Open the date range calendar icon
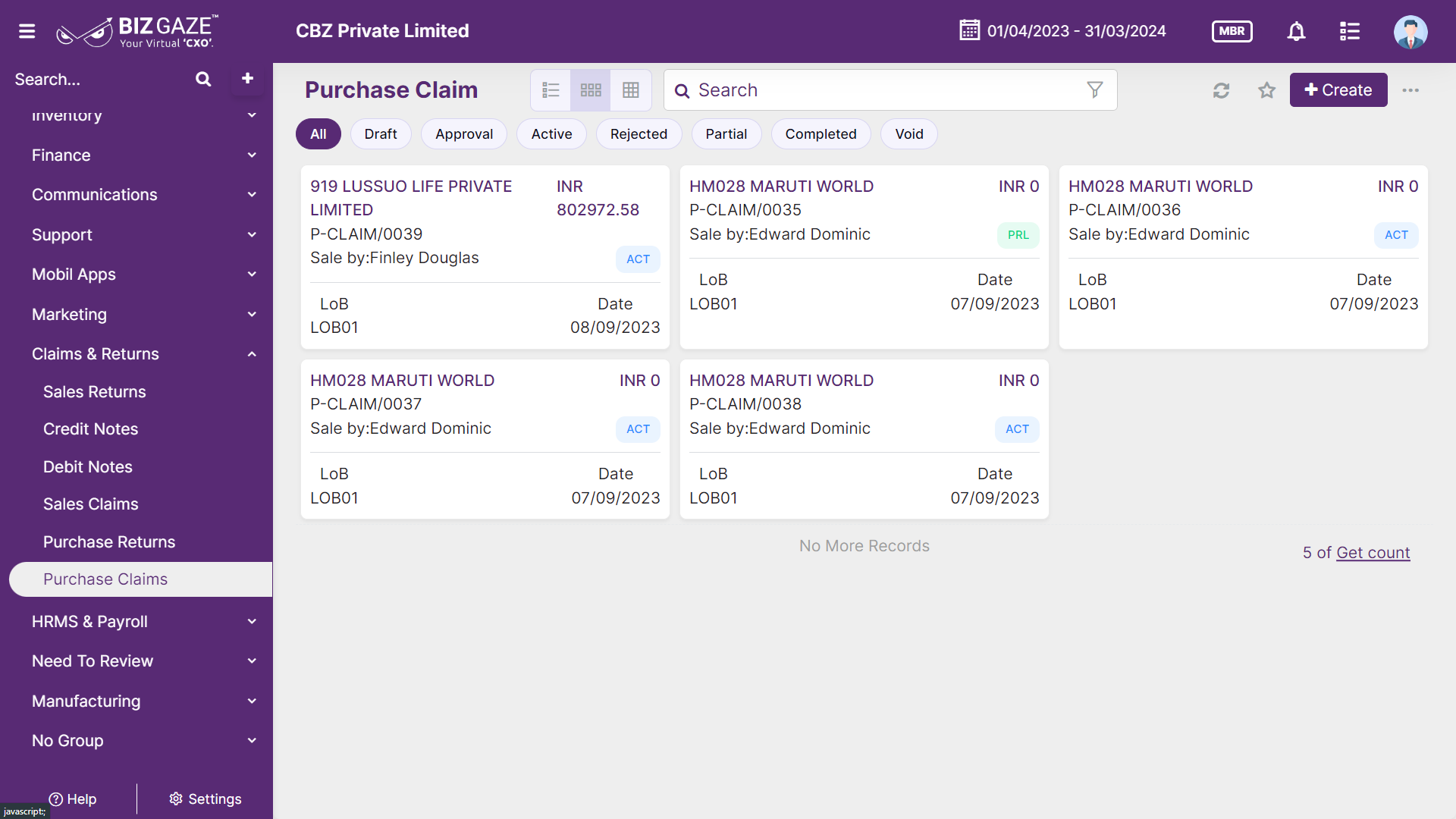Viewport: 1456px width, 819px height. point(969,30)
